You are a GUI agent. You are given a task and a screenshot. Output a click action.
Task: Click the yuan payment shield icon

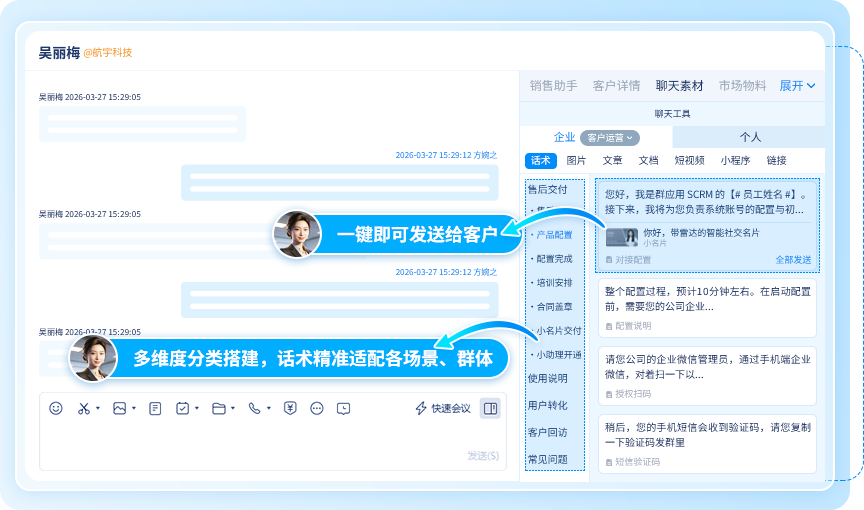coord(290,408)
